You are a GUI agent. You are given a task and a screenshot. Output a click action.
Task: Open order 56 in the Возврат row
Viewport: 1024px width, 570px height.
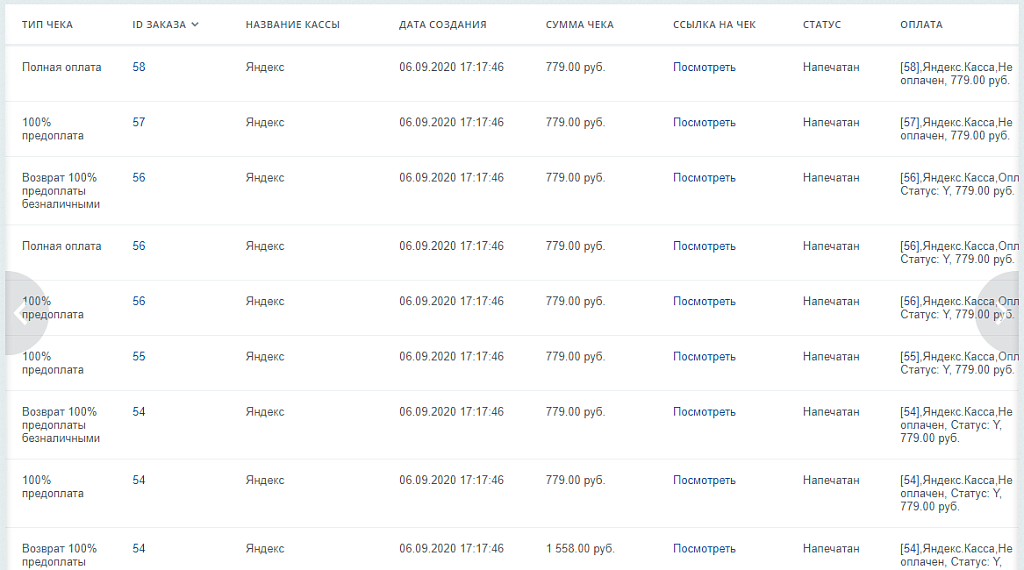click(139, 177)
